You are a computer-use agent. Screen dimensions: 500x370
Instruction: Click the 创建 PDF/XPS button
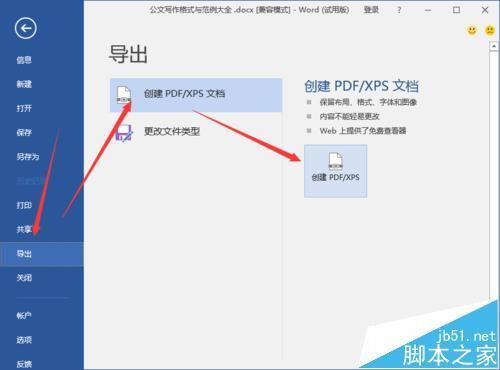click(x=336, y=171)
